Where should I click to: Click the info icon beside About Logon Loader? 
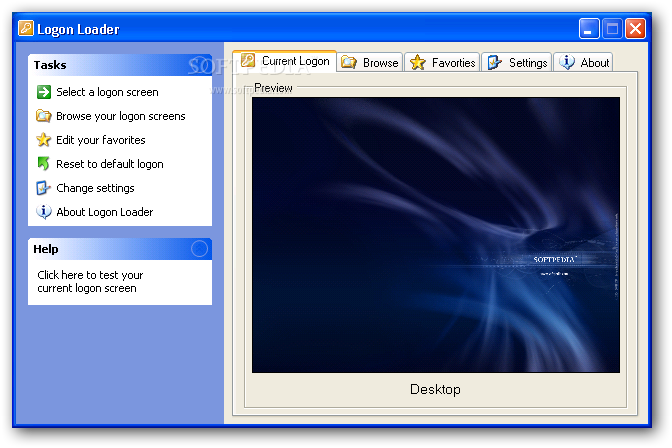coord(44,212)
